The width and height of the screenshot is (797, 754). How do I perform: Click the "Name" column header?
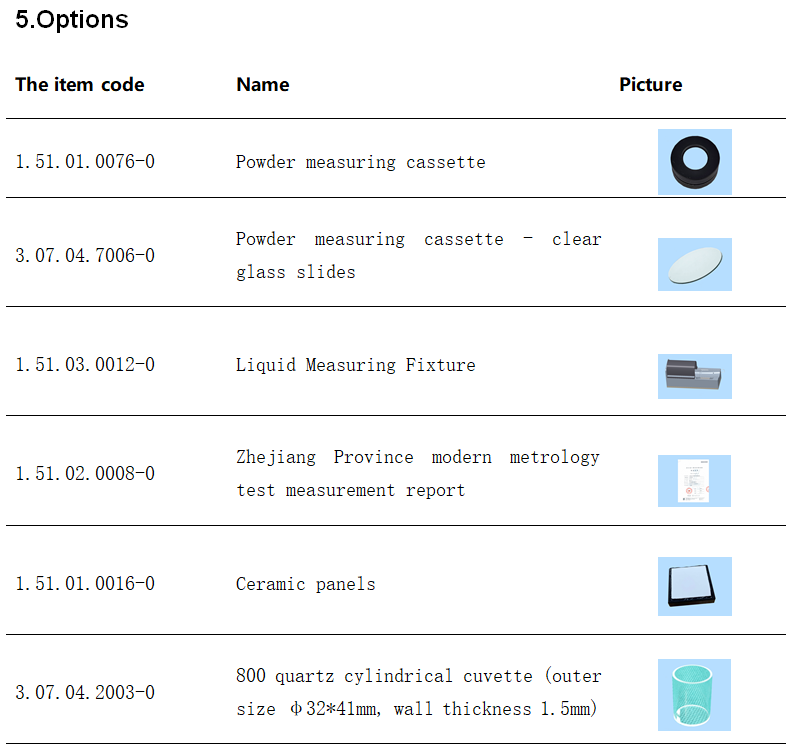262,85
